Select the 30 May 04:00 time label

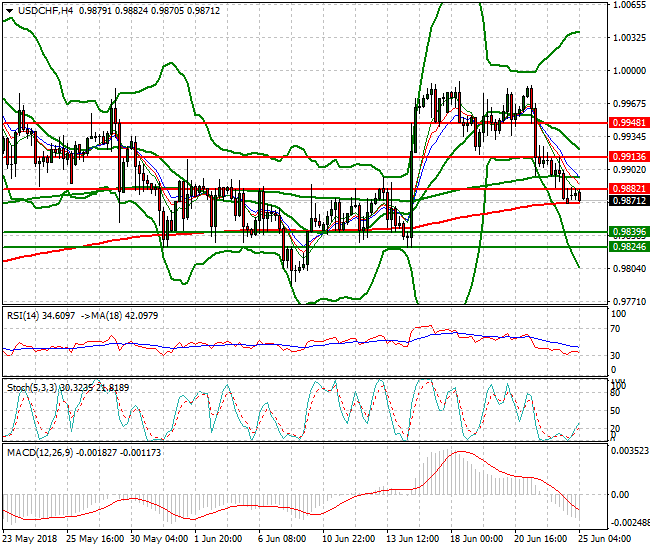pos(159,539)
